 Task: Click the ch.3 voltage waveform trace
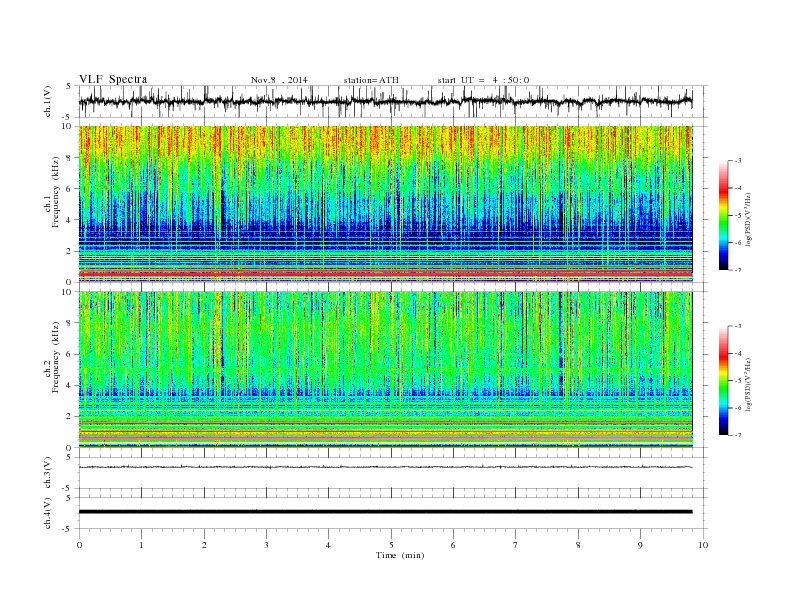[386, 467]
